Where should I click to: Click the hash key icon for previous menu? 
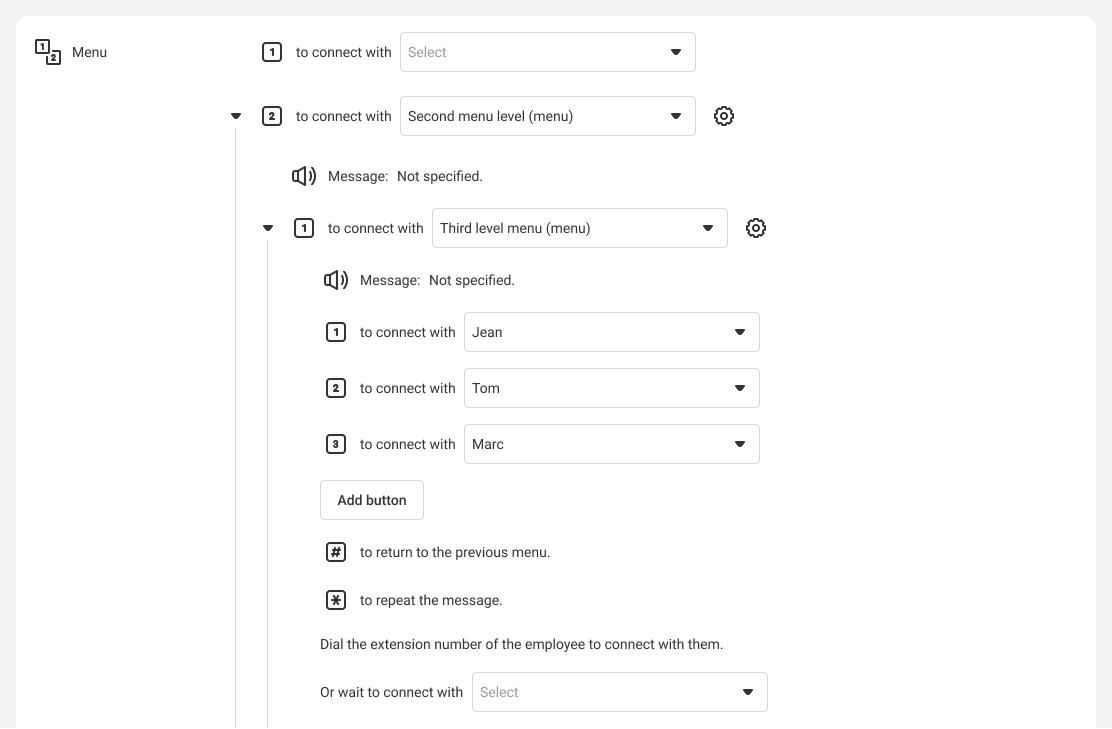(336, 552)
